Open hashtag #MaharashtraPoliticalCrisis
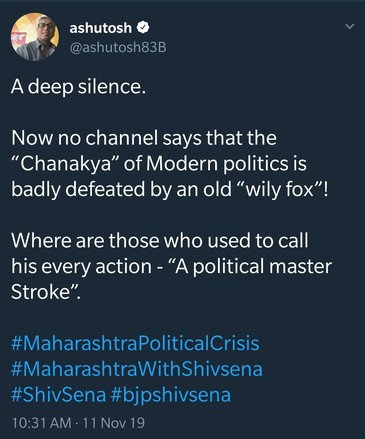The image size is (365, 439). click(x=135, y=343)
